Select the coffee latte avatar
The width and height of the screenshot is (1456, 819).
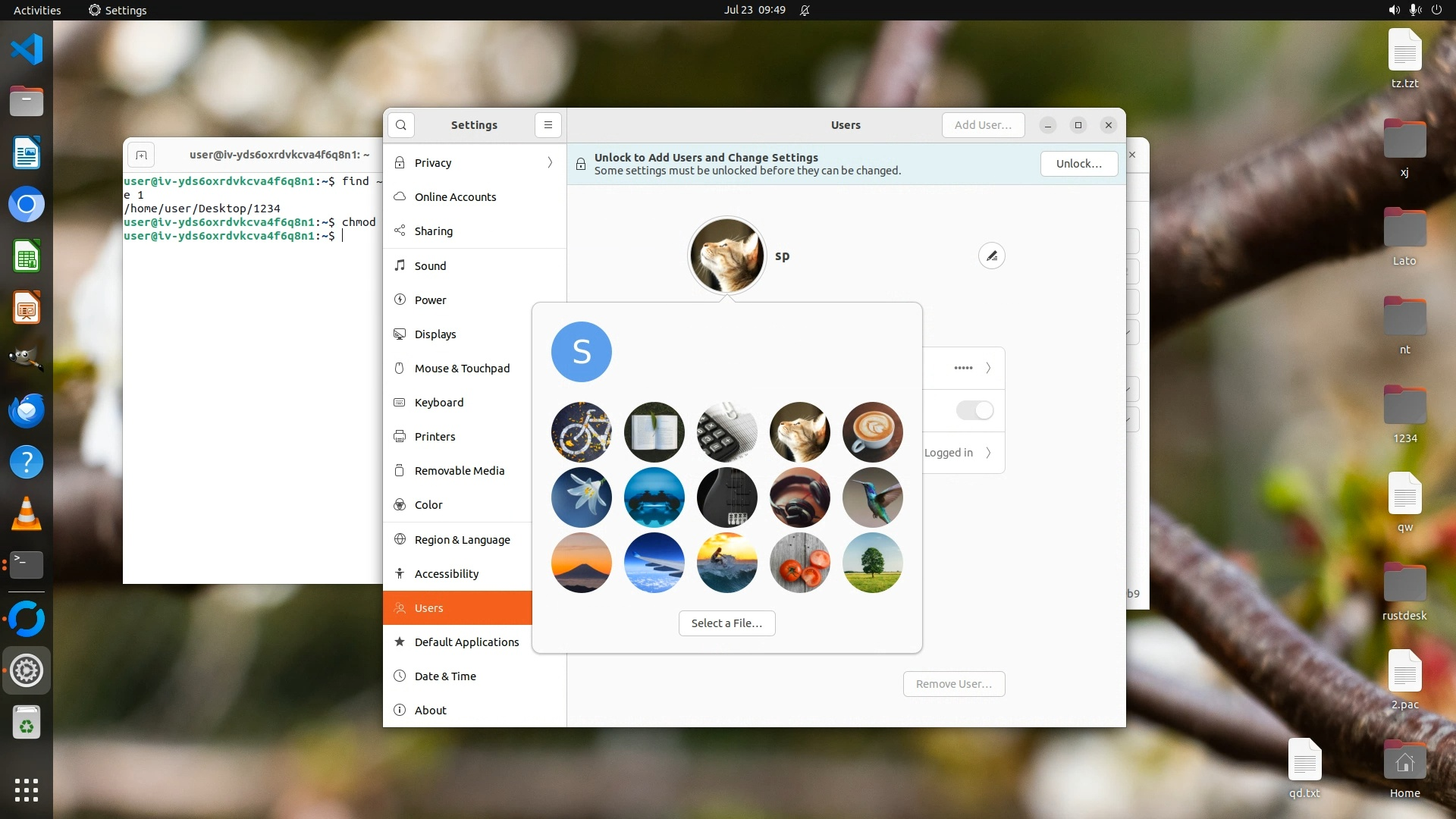(872, 432)
